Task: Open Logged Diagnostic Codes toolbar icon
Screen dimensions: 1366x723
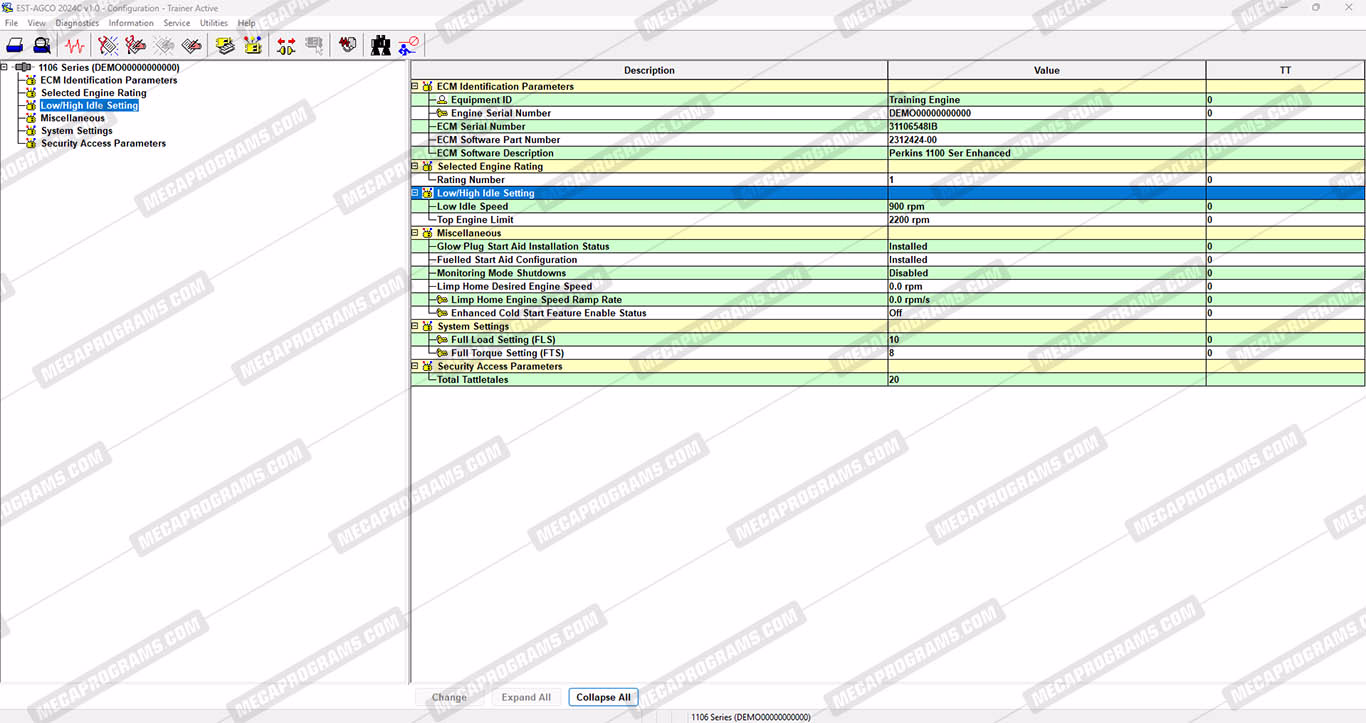Action: 135,45
